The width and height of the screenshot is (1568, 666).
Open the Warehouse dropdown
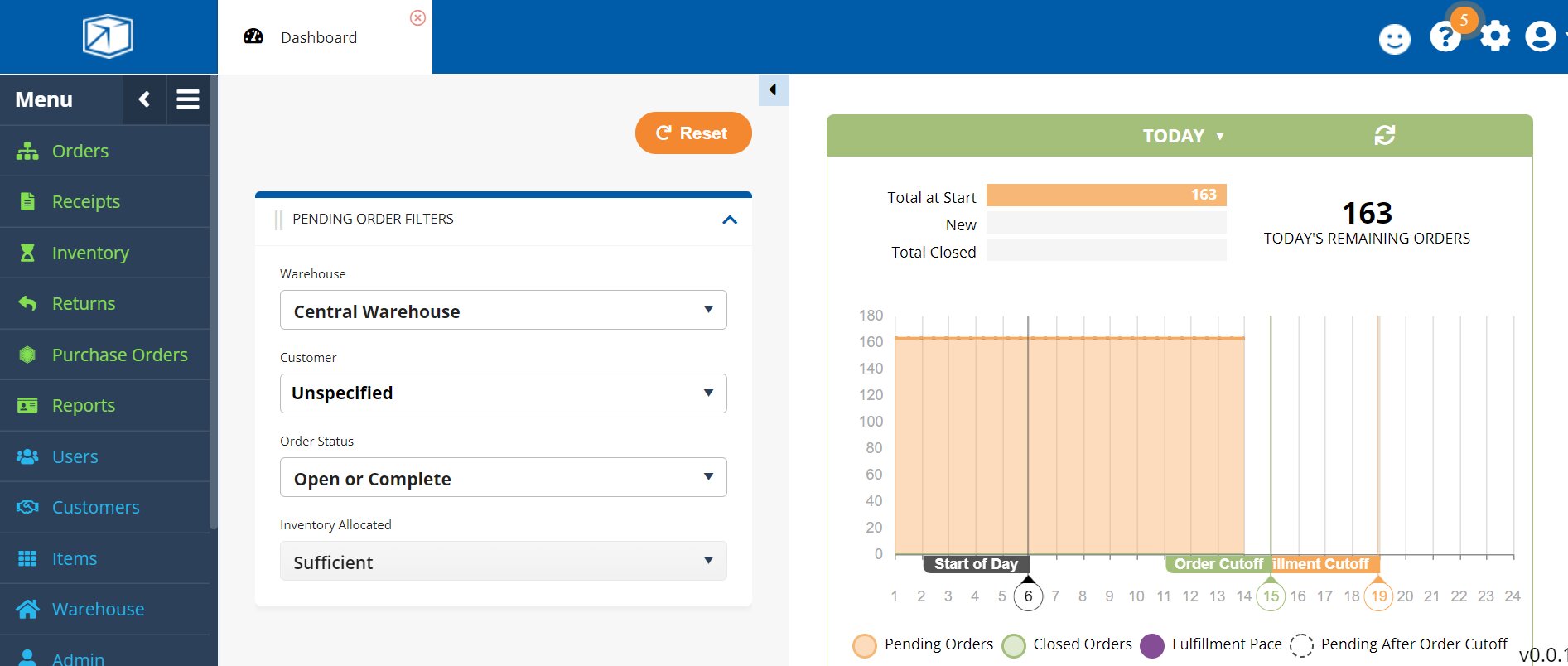(x=503, y=311)
